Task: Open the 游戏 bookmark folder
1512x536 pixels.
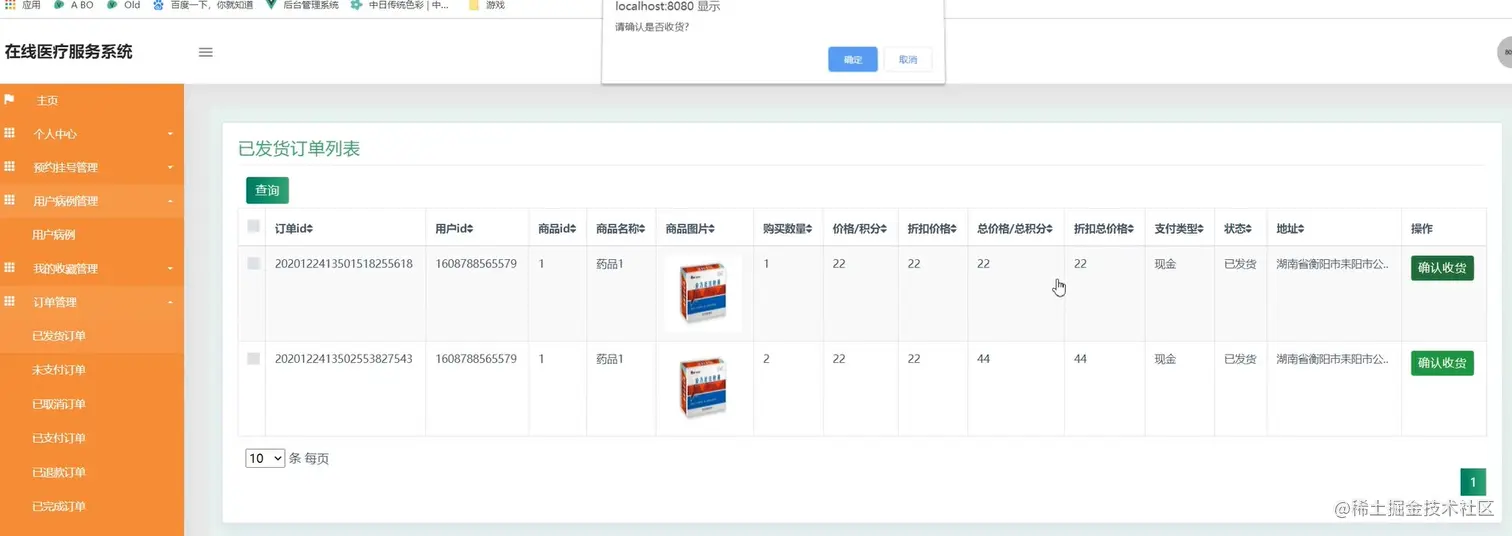Action: coord(487,5)
